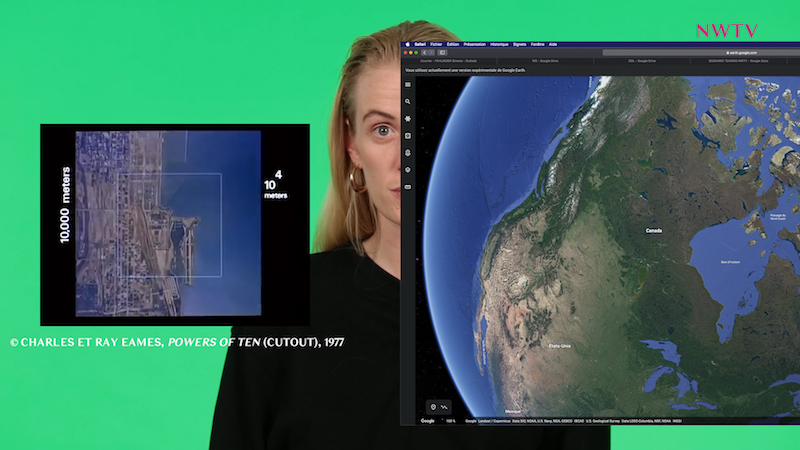Click the earth.google.com address bar
The width and height of the screenshot is (800, 450).
coord(740,52)
